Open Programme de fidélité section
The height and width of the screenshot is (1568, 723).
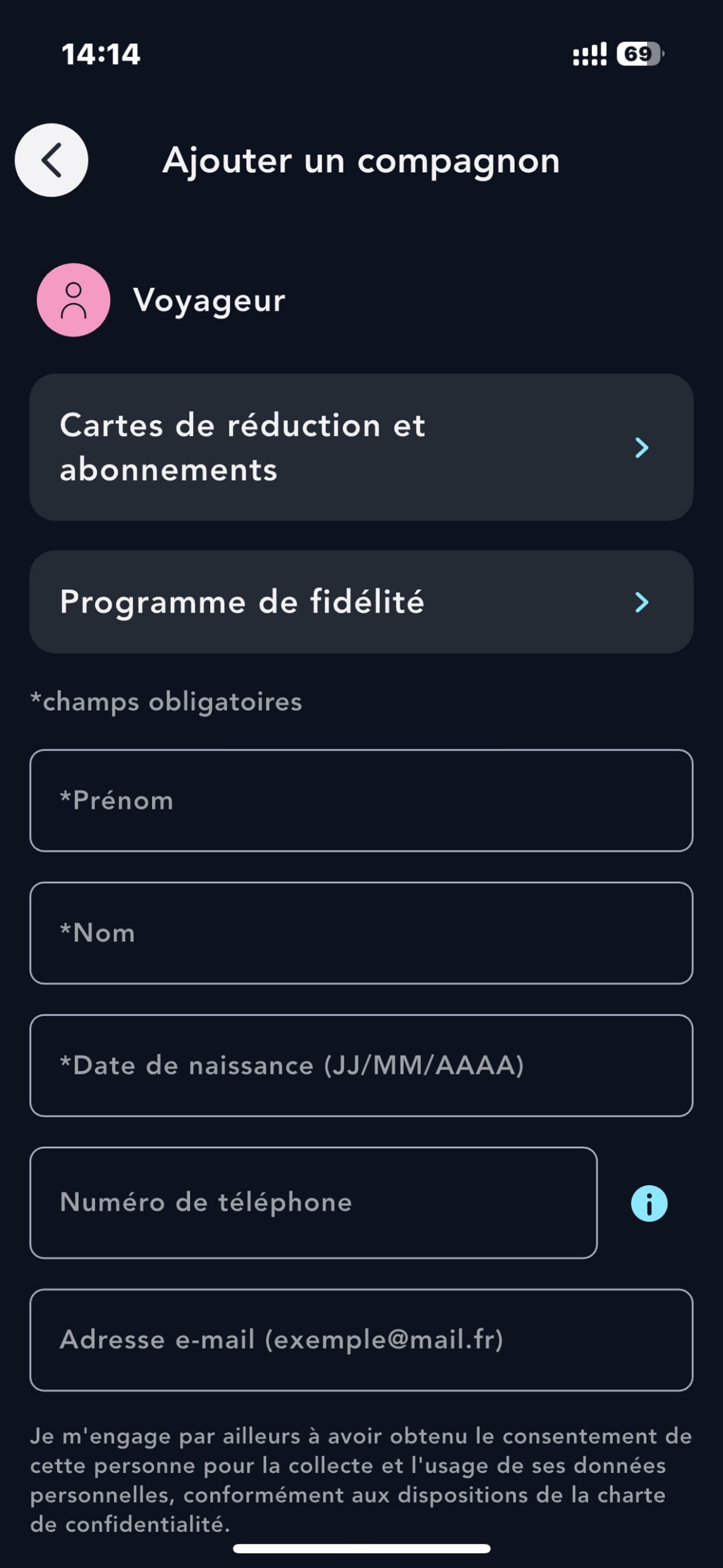(317, 602)
